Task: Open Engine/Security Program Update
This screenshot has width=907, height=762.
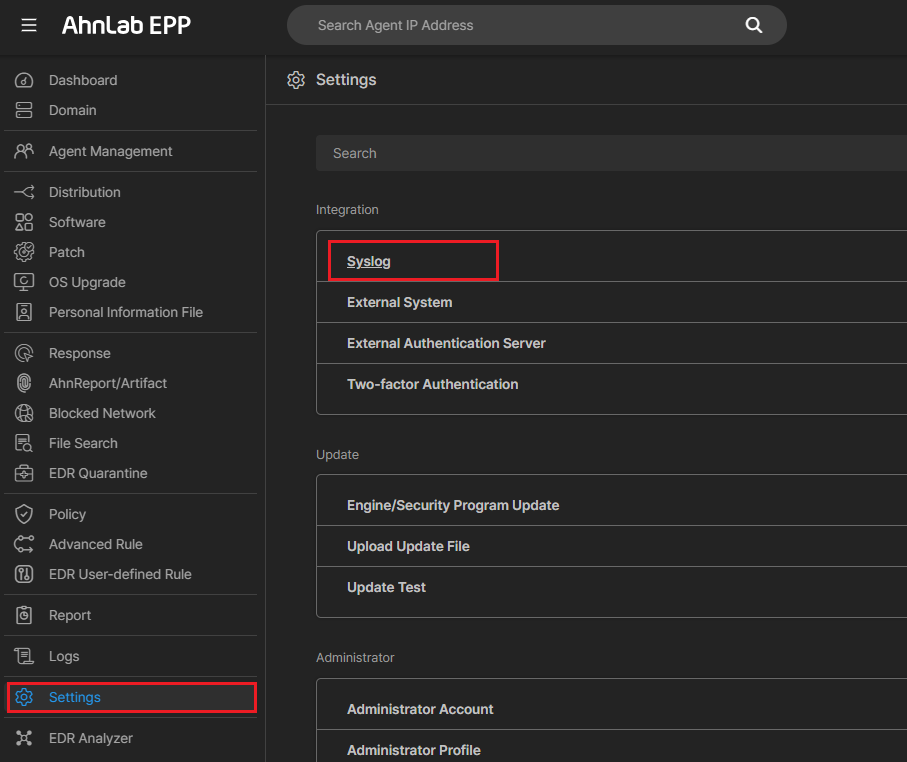Action: [453, 505]
